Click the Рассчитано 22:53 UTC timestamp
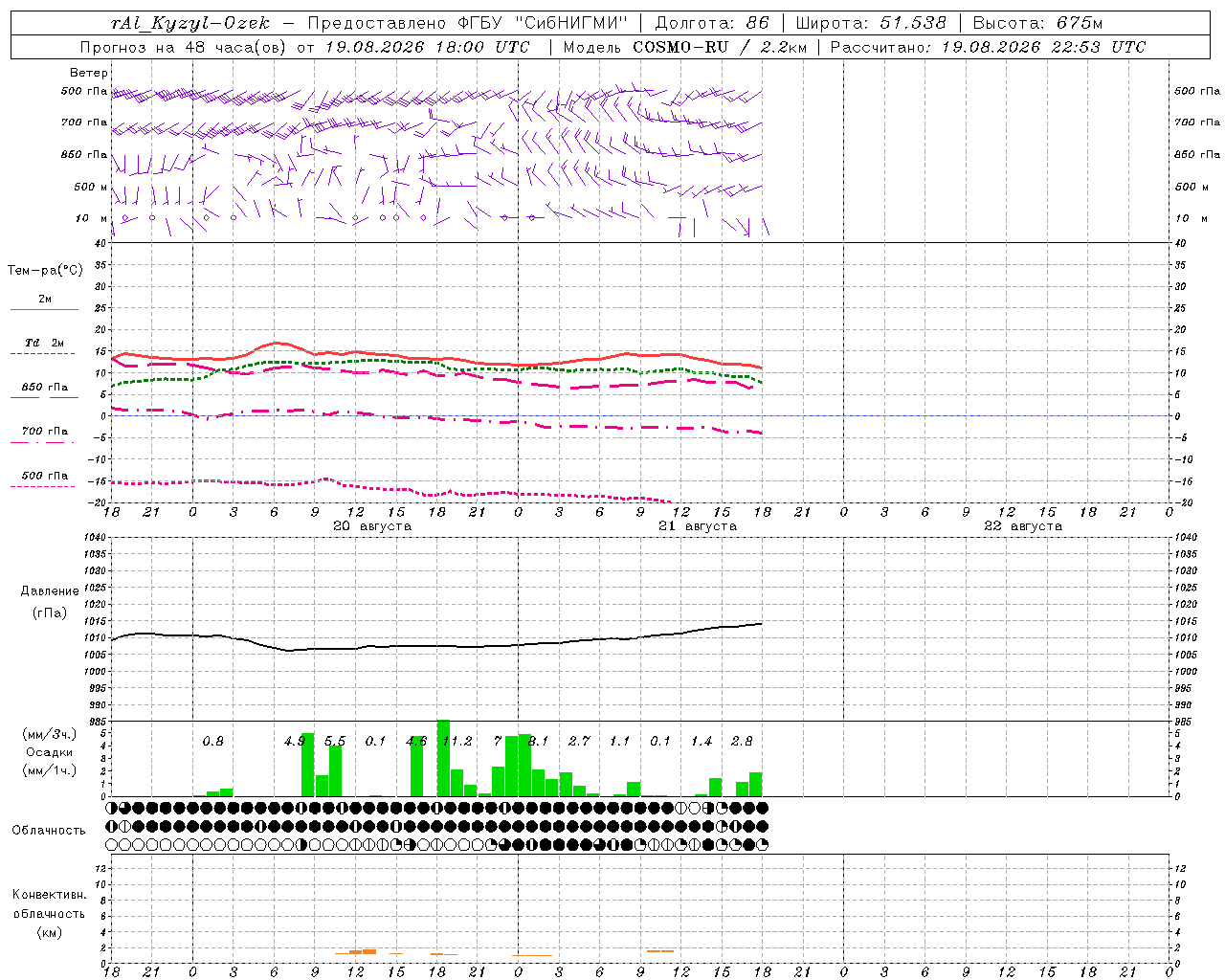Image resolution: width=1225 pixels, height=980 pixels. coord(988,47)
